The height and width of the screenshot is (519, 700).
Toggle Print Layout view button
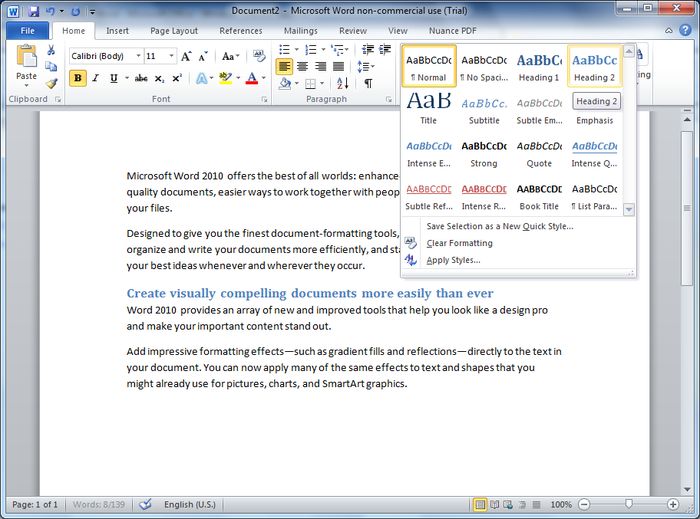point(480,505)
